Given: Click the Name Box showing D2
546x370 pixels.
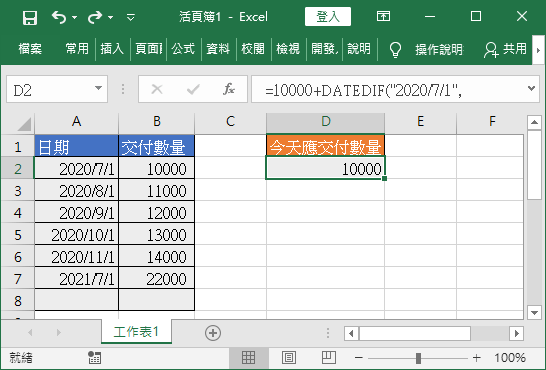Looking at the screenshot, I should tap(50, 89).
